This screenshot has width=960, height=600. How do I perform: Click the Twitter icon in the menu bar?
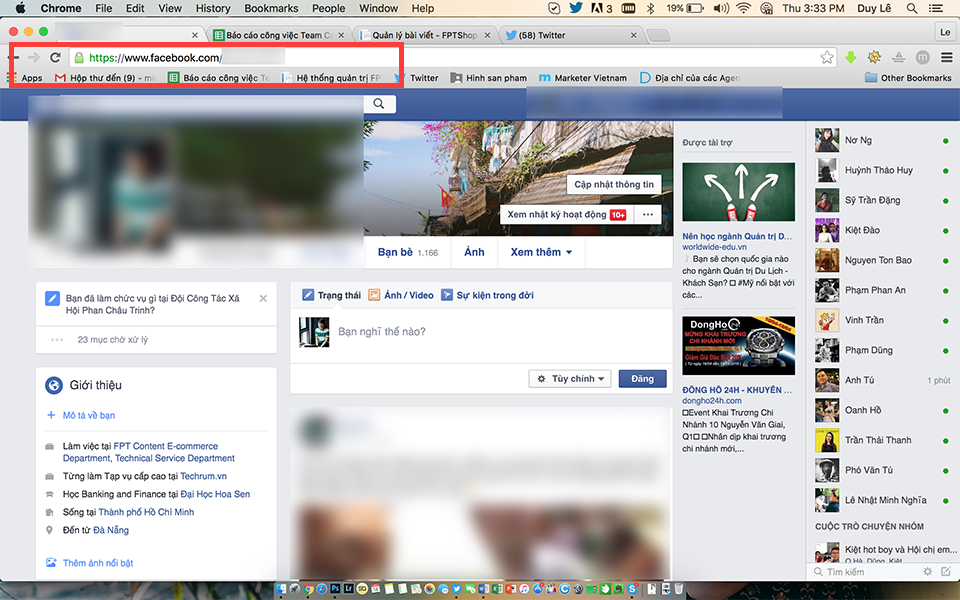tap(578, 8)
